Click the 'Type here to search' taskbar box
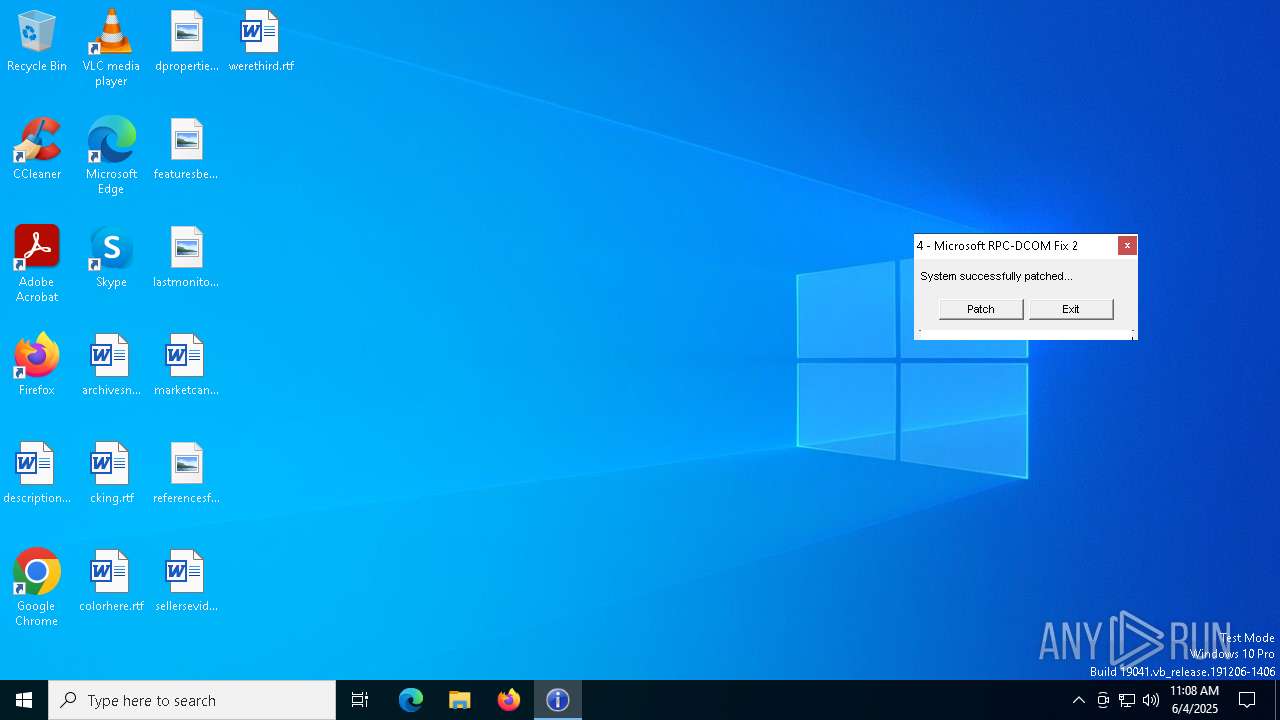The height and width of the screenshot is (720, 1280). [192, 700]
